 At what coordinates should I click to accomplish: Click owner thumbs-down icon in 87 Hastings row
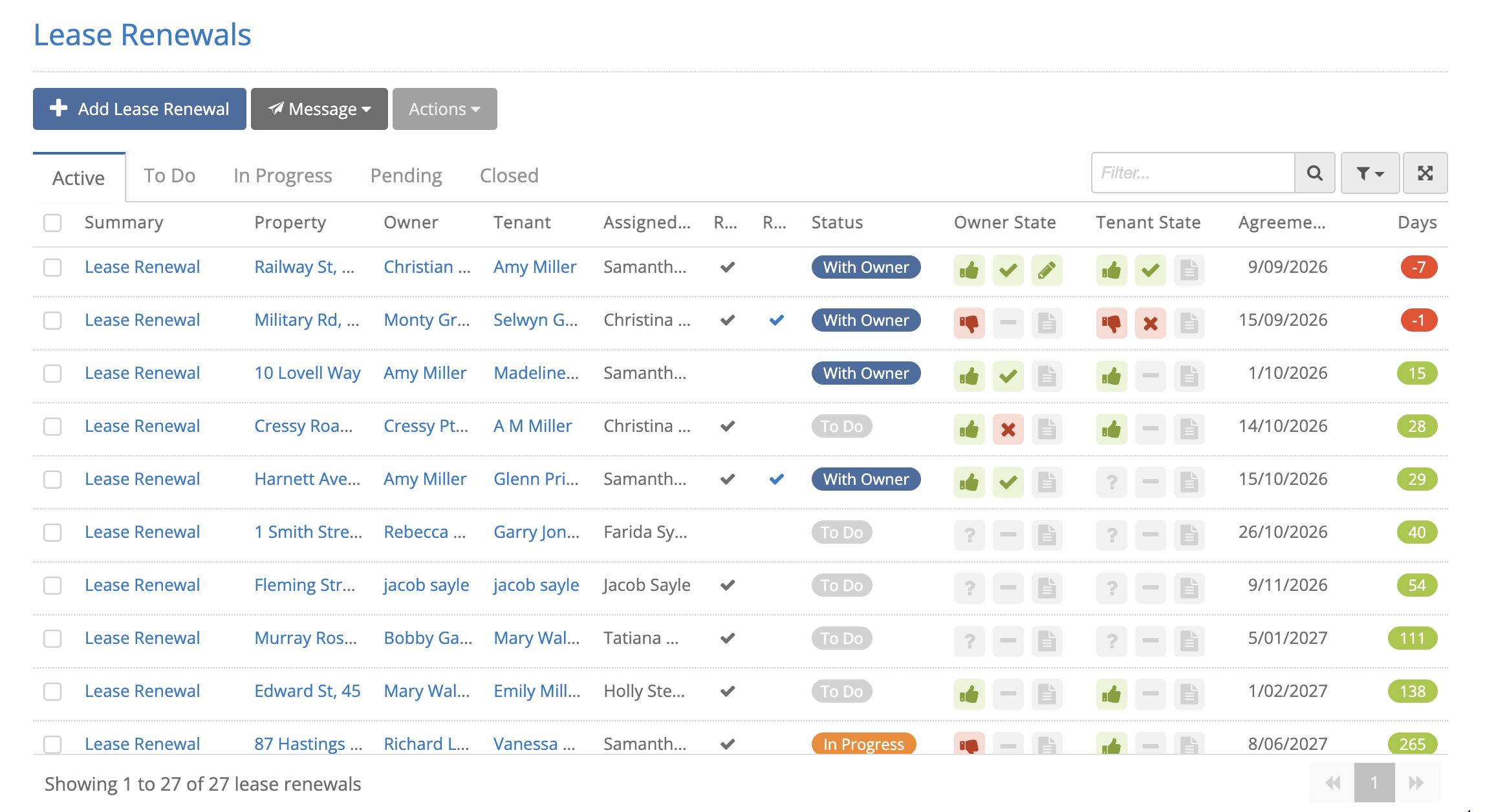[969, 744]
